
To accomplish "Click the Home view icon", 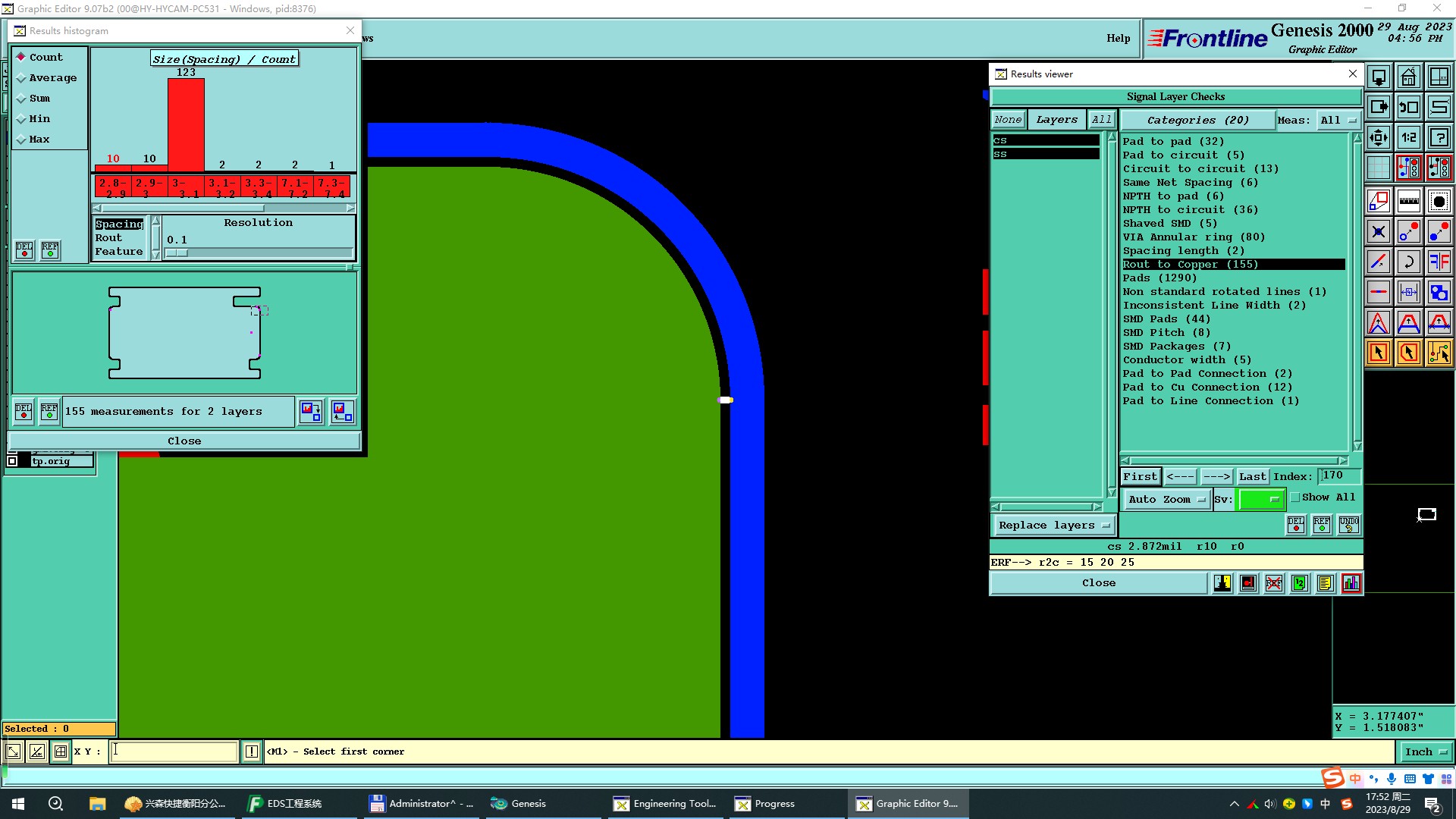I will 1408,77.
